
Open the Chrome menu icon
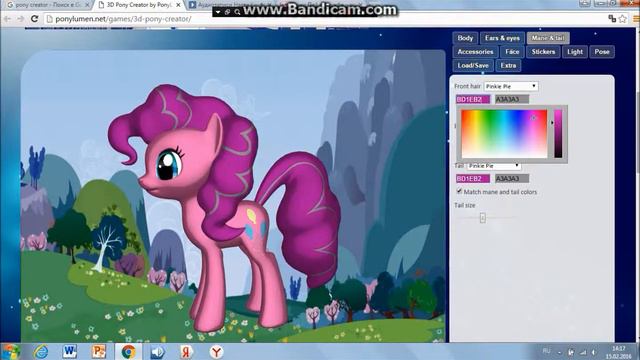pos(636,19)
